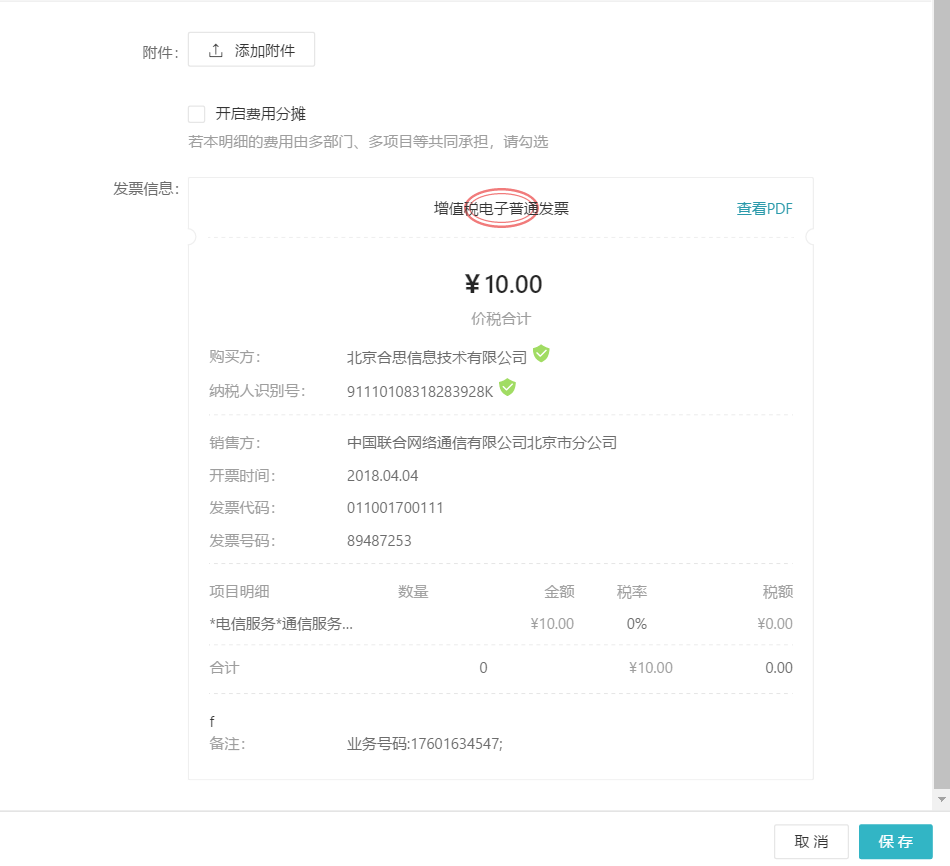This screenshot has height=866, width=950.
Task: Select the invoice code 011001700111
Action: click(x=395, y=508)
